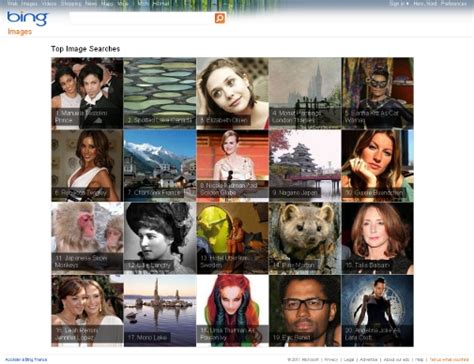Open thumbnail 5 with Cat Woman caption
The image size is (474, 364).
click(378, 93)
